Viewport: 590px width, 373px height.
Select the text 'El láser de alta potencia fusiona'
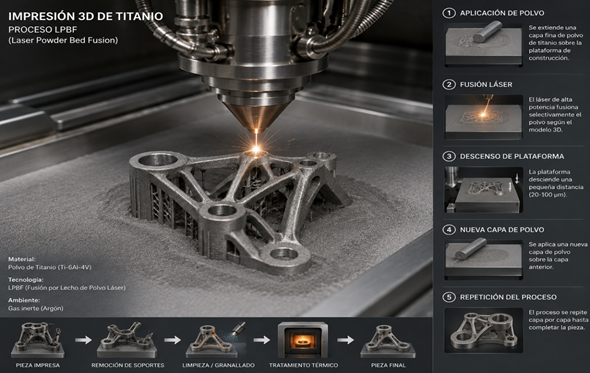click(553, 104)
